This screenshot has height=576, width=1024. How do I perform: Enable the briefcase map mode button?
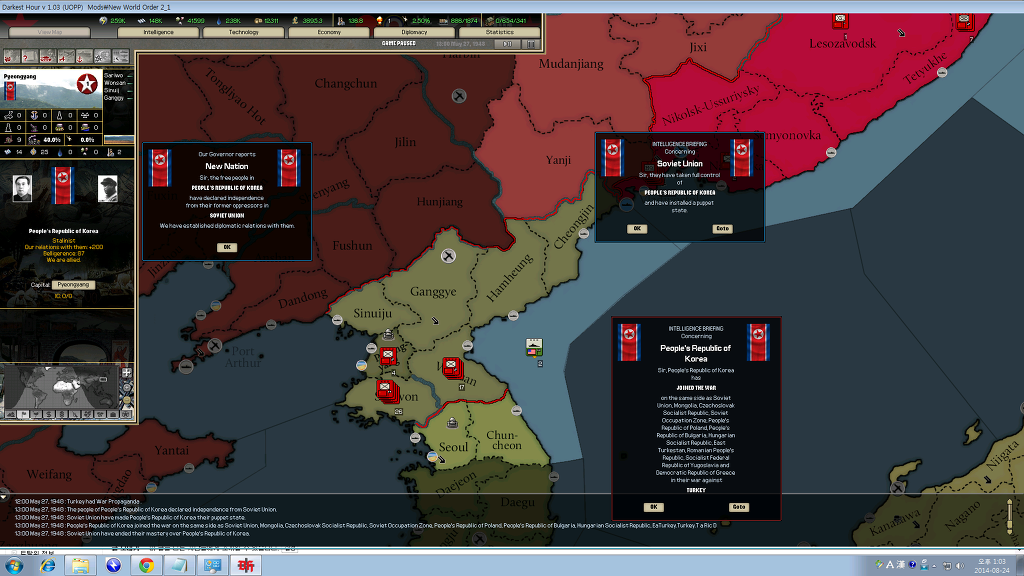(x=112, y=414)
